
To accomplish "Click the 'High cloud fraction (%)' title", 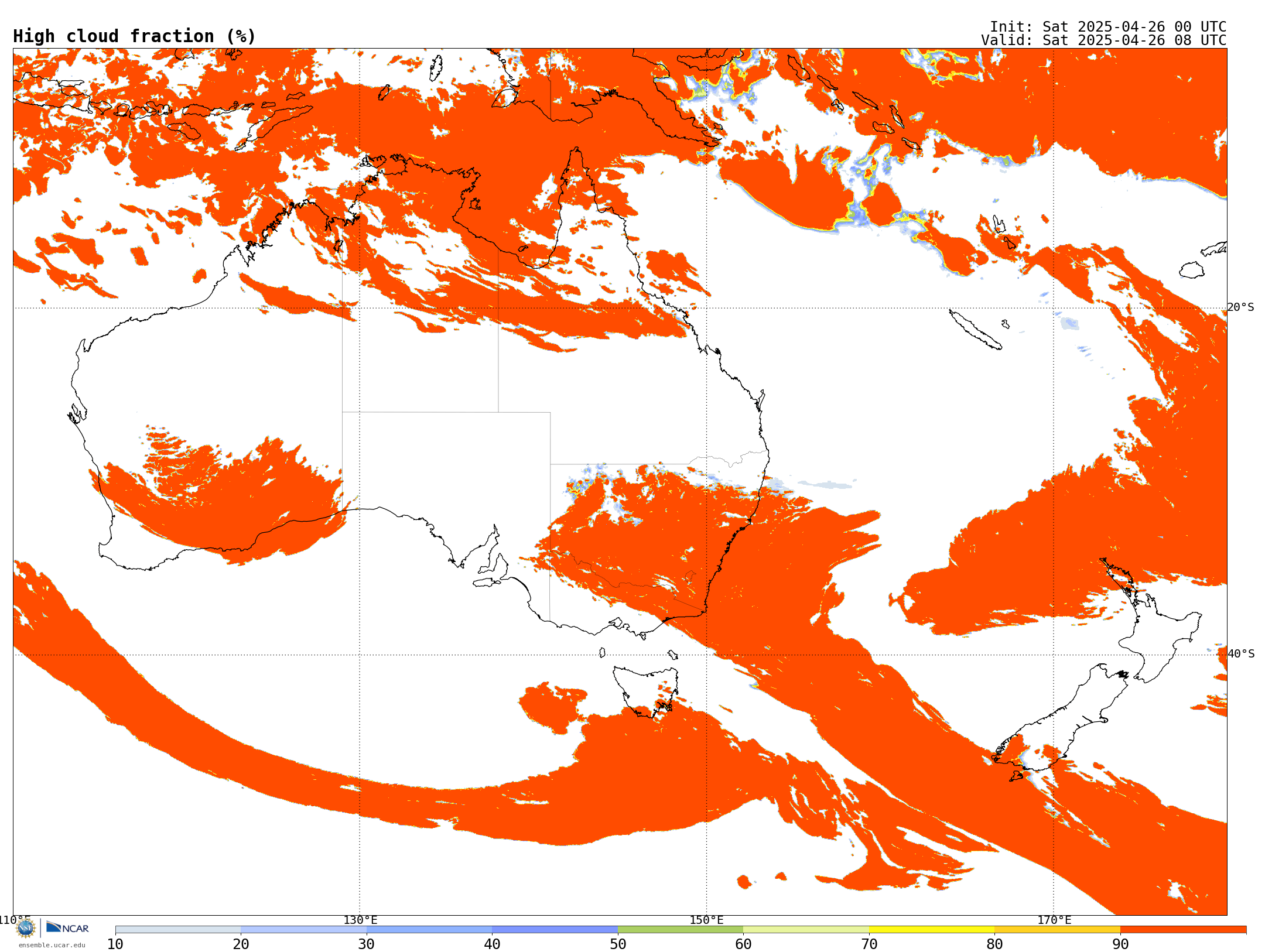I will [x=135, y=36].
